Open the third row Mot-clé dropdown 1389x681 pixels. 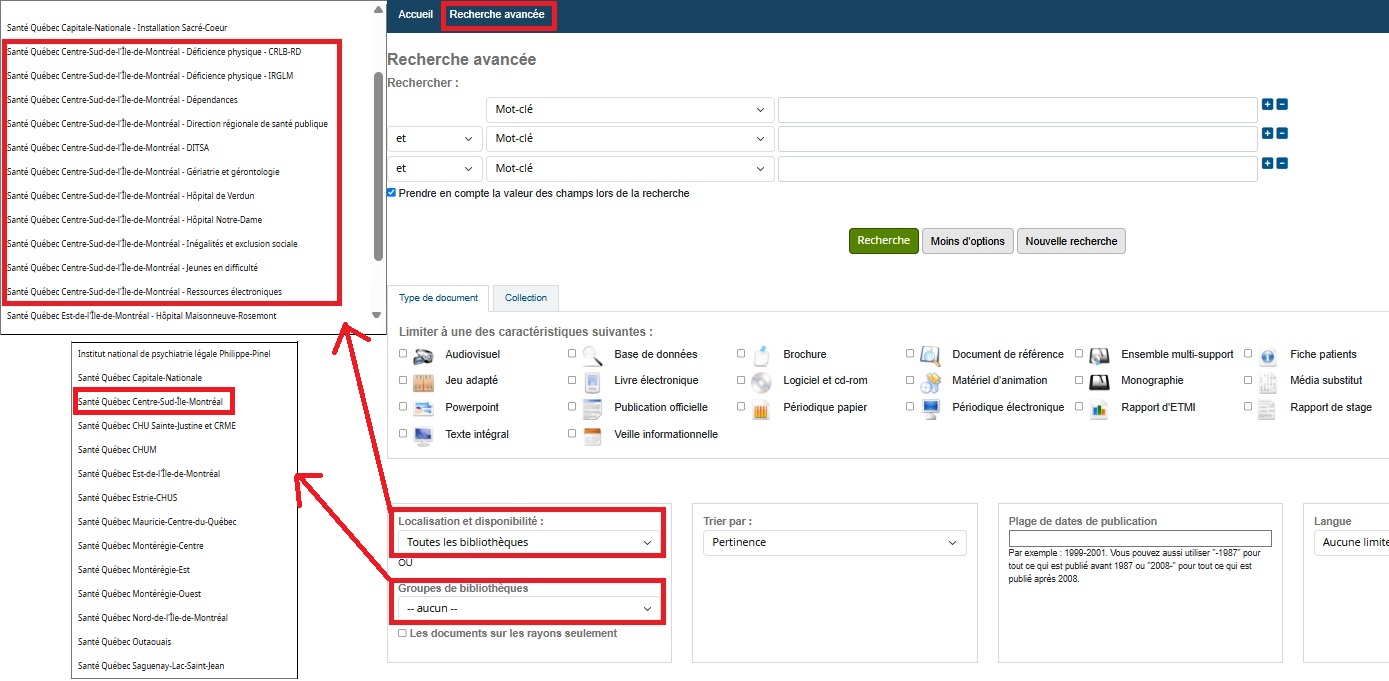(x=630, y=169)
